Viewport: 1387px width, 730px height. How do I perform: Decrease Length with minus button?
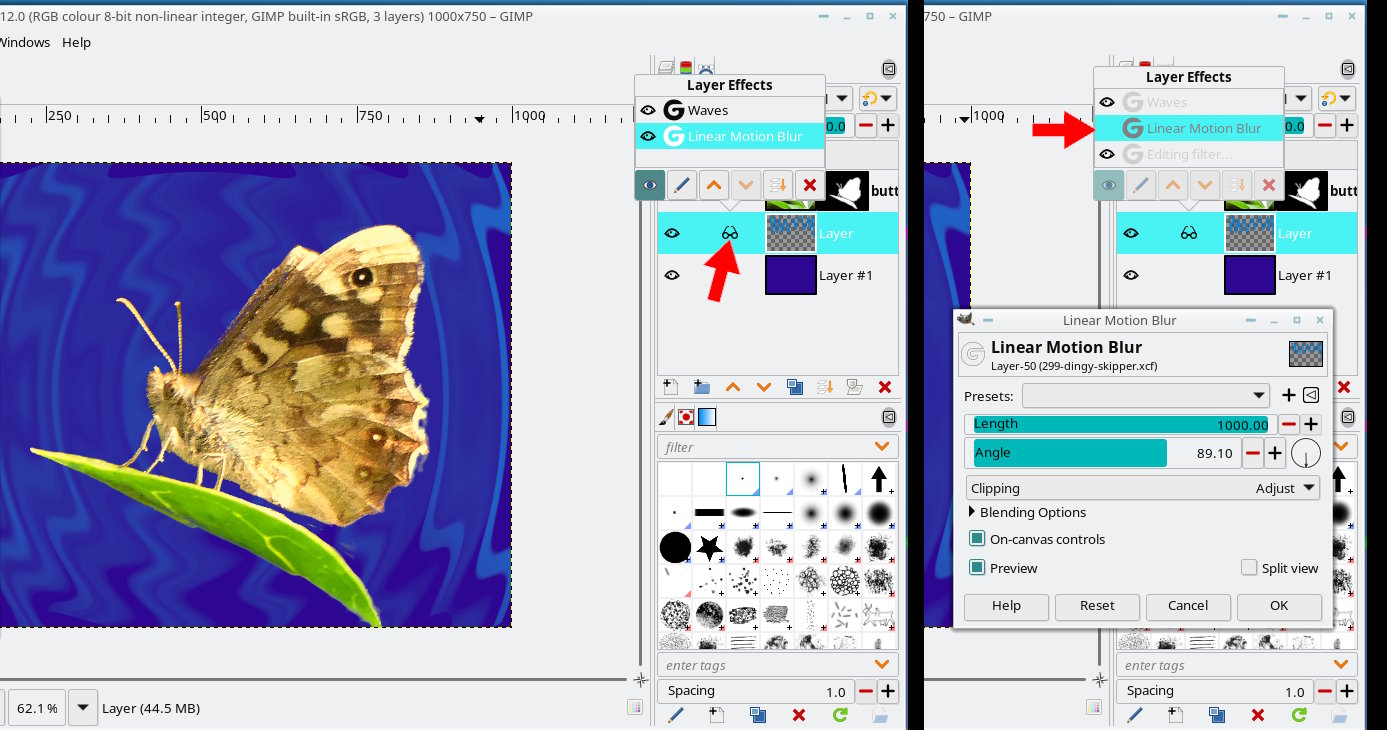coord(1289,424)
